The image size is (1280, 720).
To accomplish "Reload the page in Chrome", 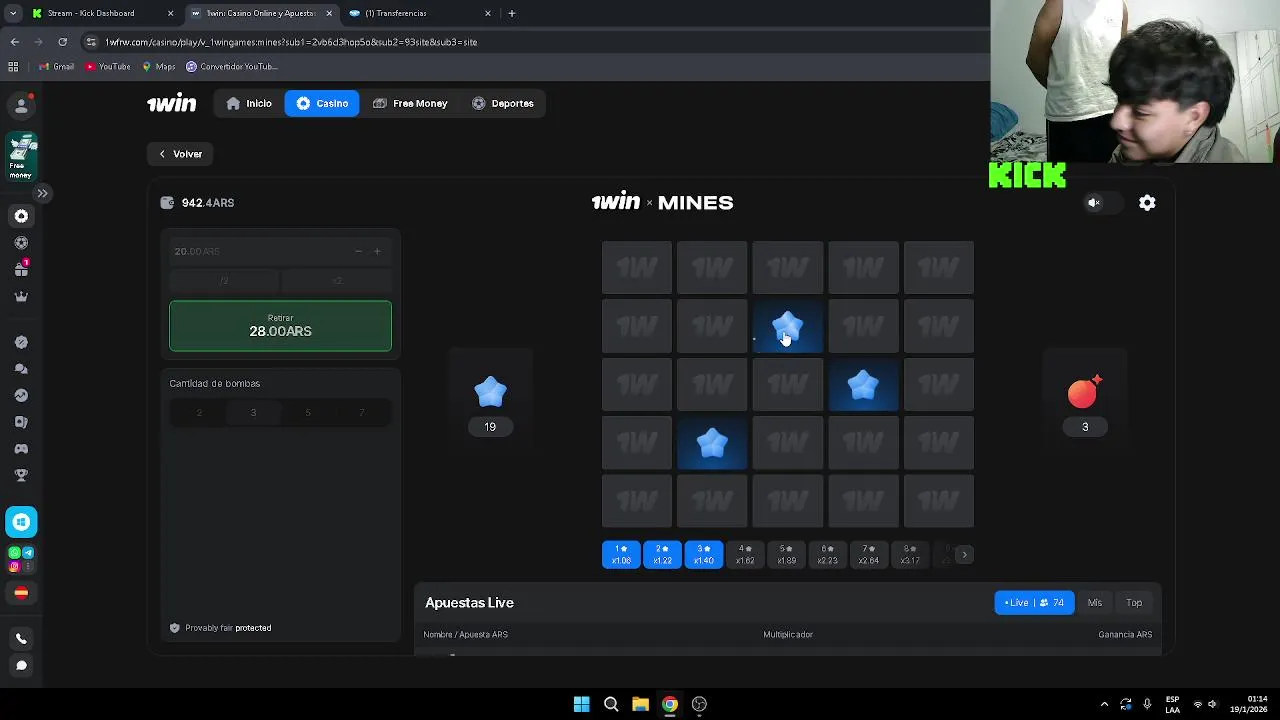I will click(x=62, y=42).
